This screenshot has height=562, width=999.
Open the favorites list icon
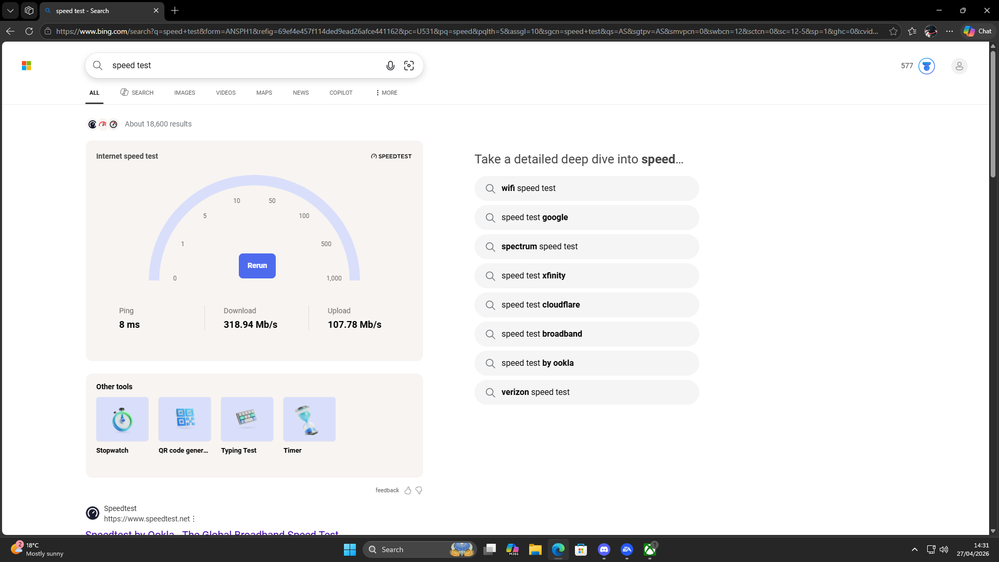click(x=912, y=31)
